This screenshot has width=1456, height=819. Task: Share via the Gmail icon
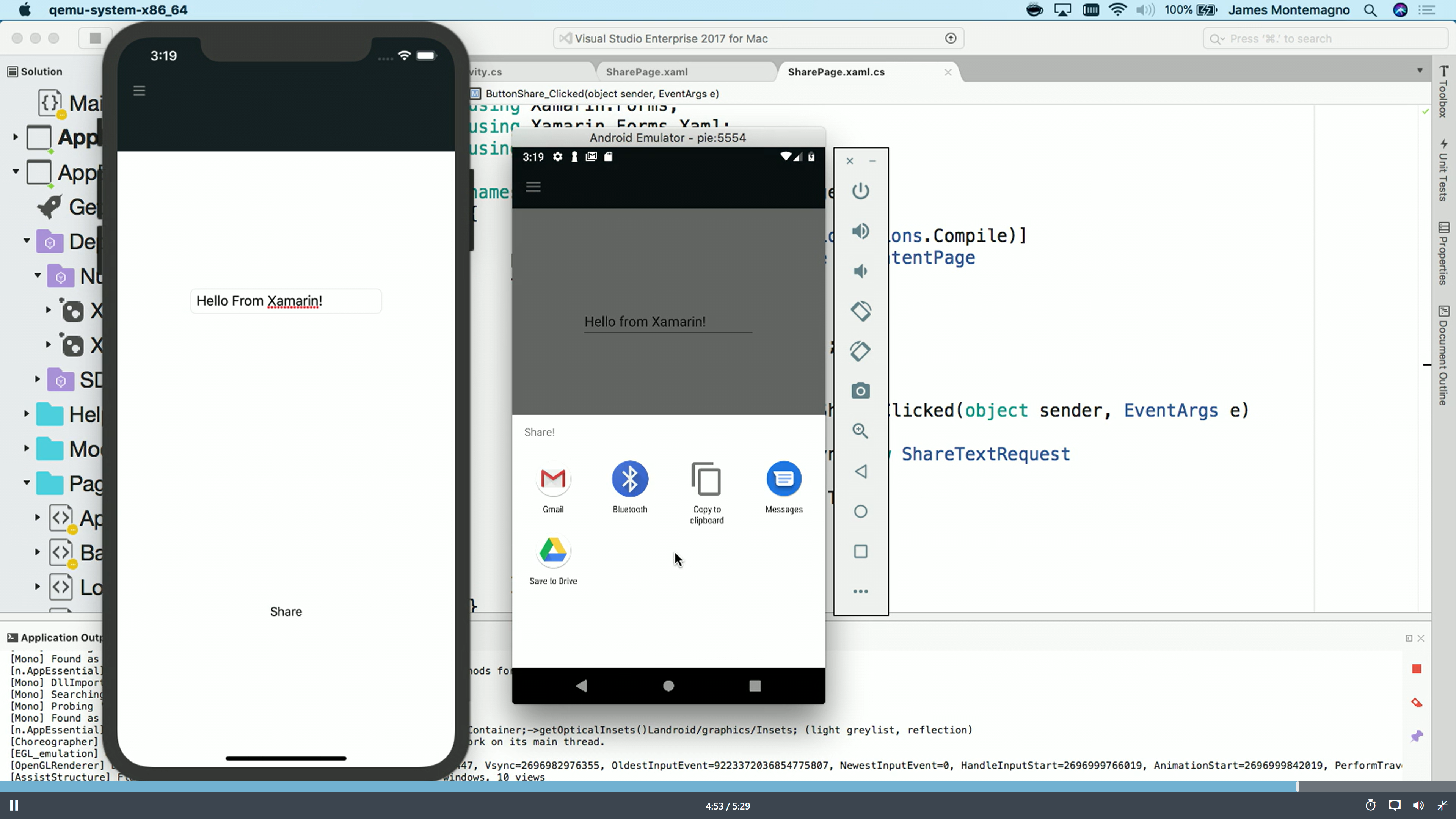point(553,479)
